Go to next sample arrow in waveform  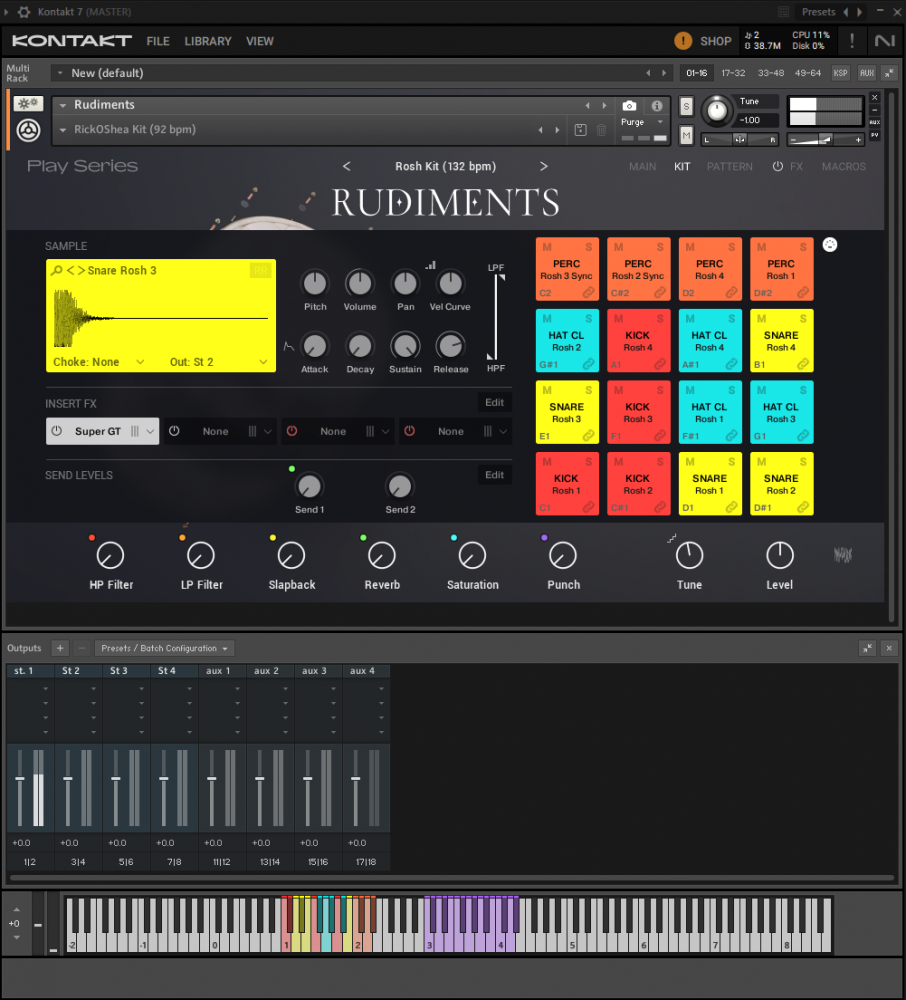81,270
